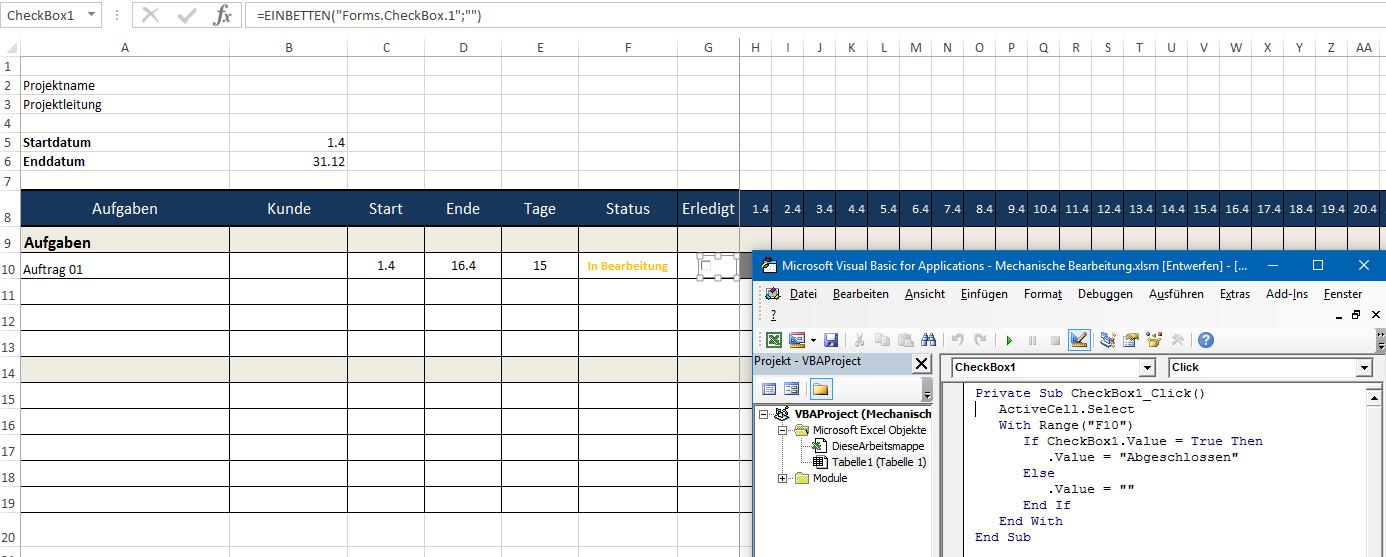Click the Paste clipboard icon in VBA toolbar
This screenshot has width=1386, height=557.
[x=905, y=340]
